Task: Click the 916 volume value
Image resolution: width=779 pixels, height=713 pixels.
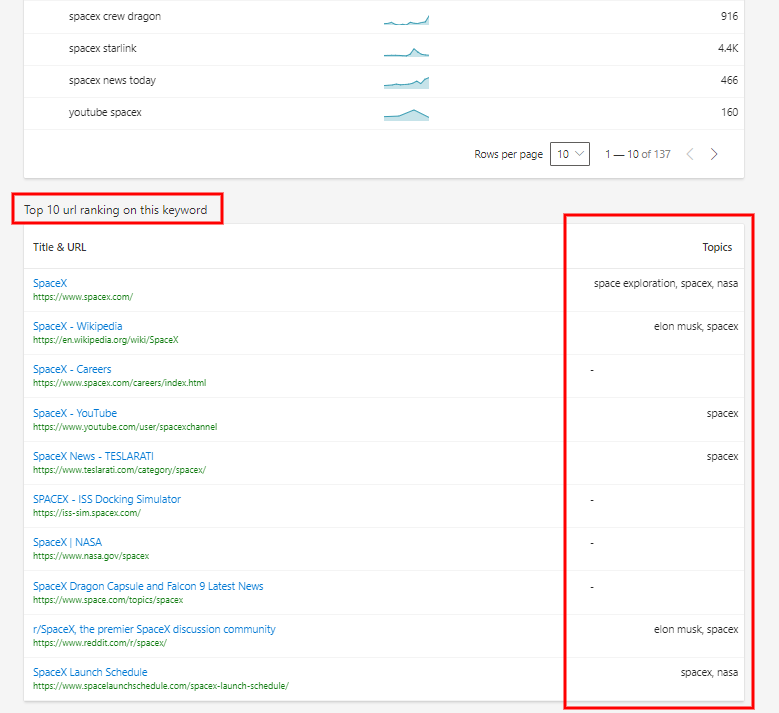Action: click(x=729, y=16)
